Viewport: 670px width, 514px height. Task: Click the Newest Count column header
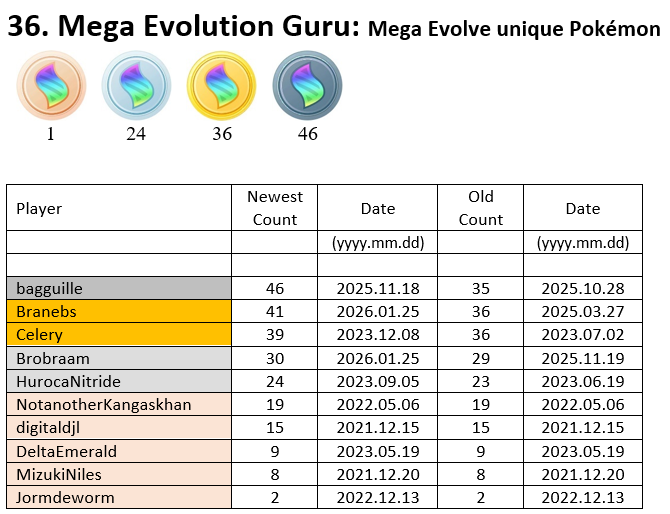[275, 208]
